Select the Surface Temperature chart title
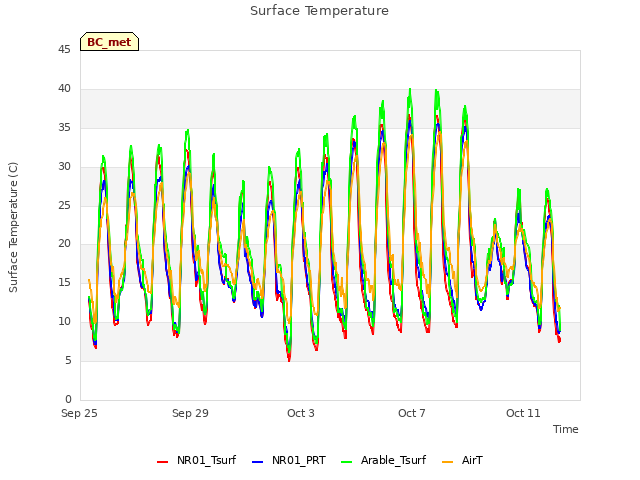The height and width of the screenshot is (480, 640). coord(319,11)
